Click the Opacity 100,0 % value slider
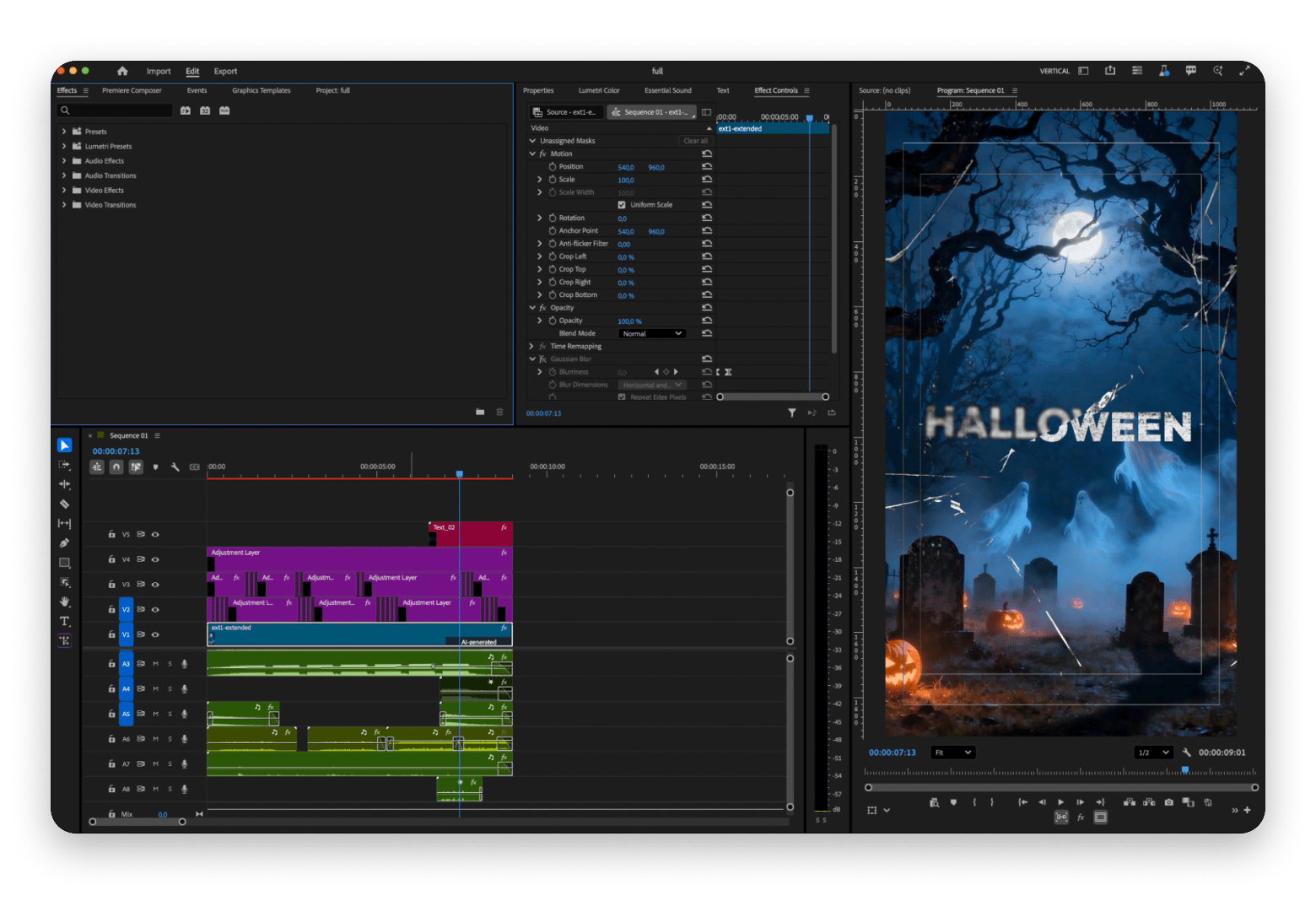This screenshot has height=901, width=1316. 630,321
